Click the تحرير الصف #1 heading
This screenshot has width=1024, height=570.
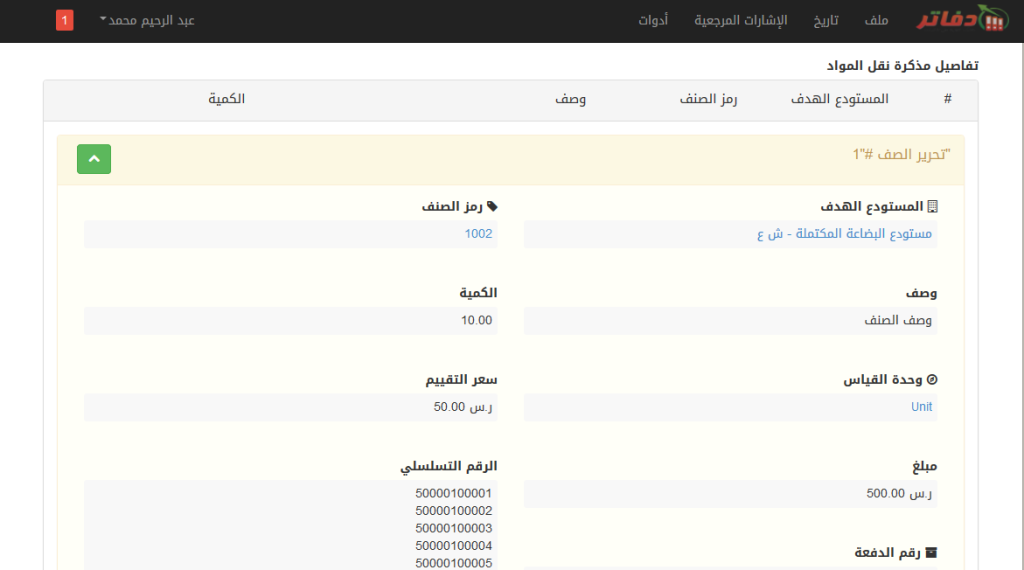(x=901, y=155)
